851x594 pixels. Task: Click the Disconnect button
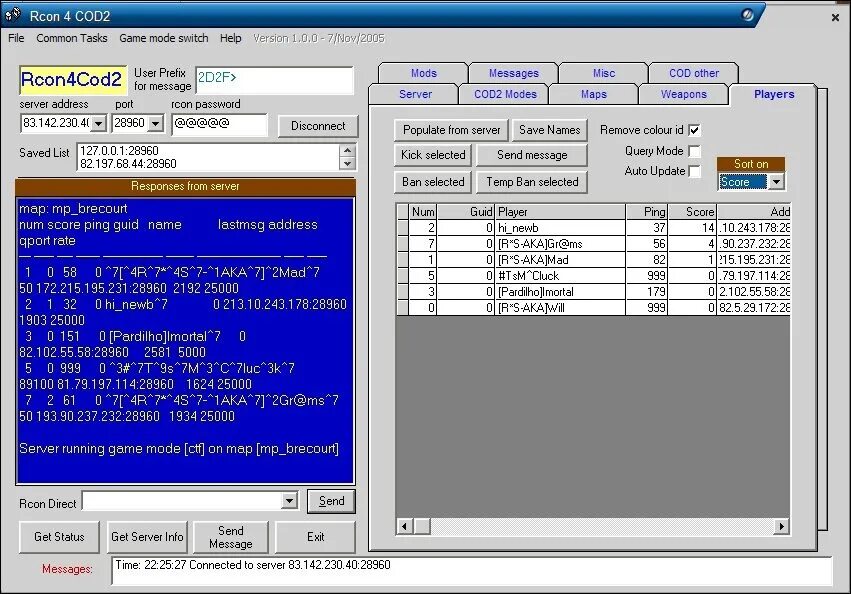318,126
